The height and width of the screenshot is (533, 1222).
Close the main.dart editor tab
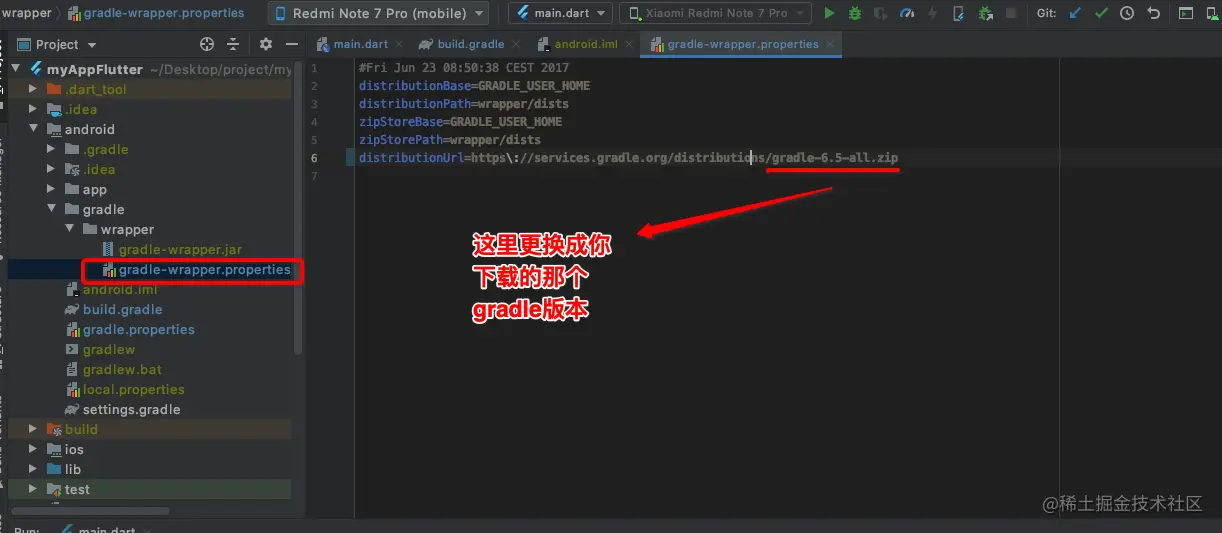(x=401, y=44)
